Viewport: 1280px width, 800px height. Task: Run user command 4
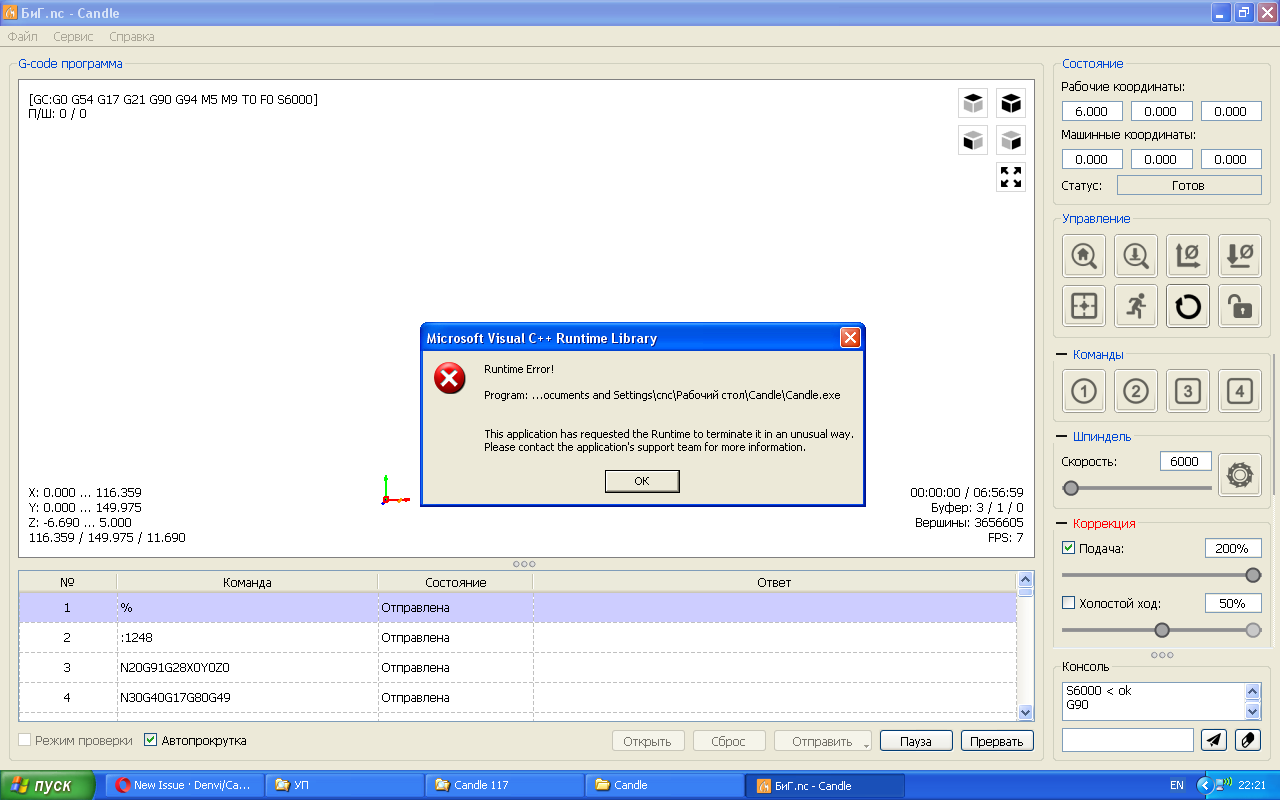pyautogui.click(x=1240, y=391)
